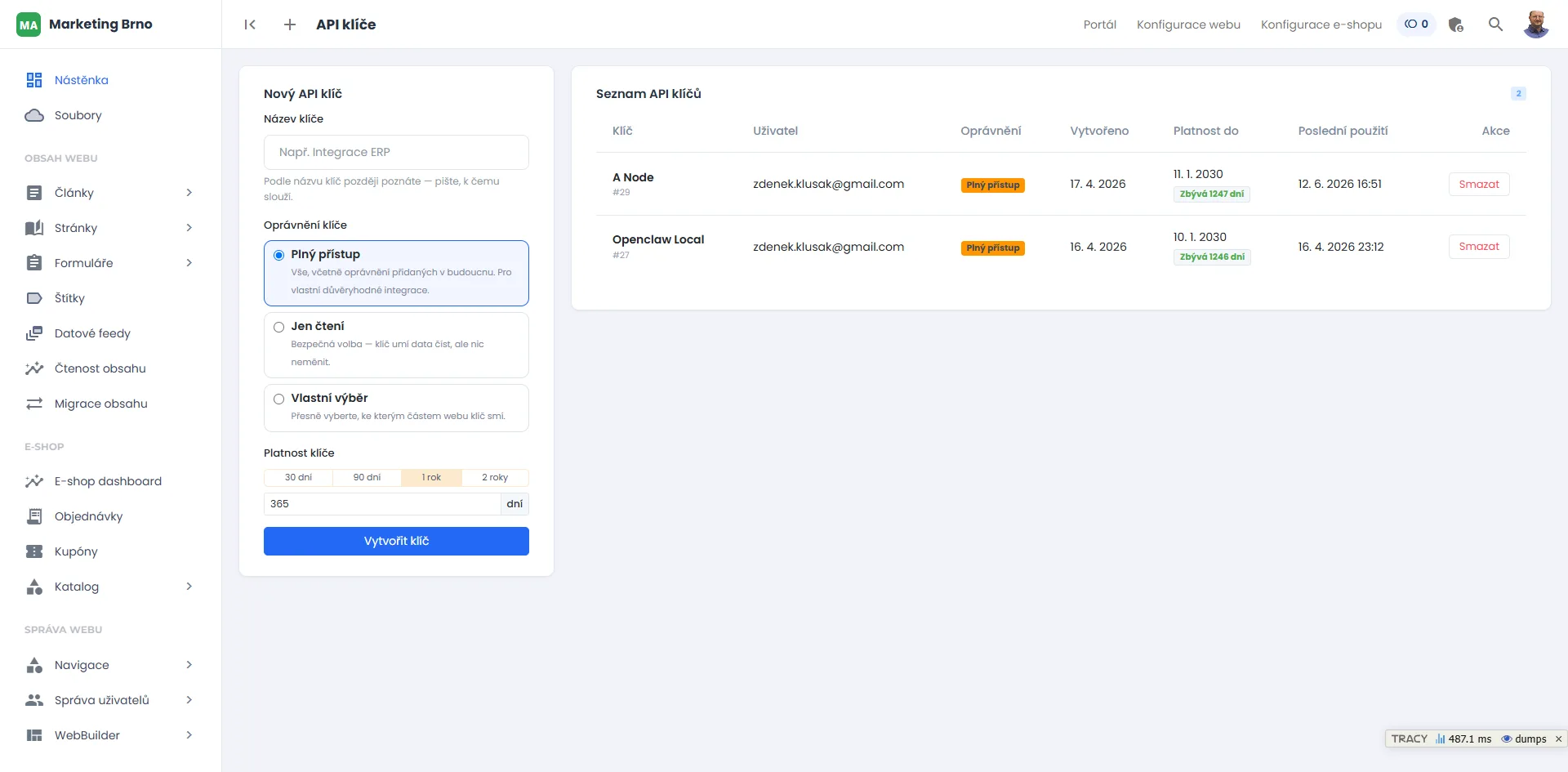
Task: Open Soubory cloud icon
Action: [x=34, y=115]
